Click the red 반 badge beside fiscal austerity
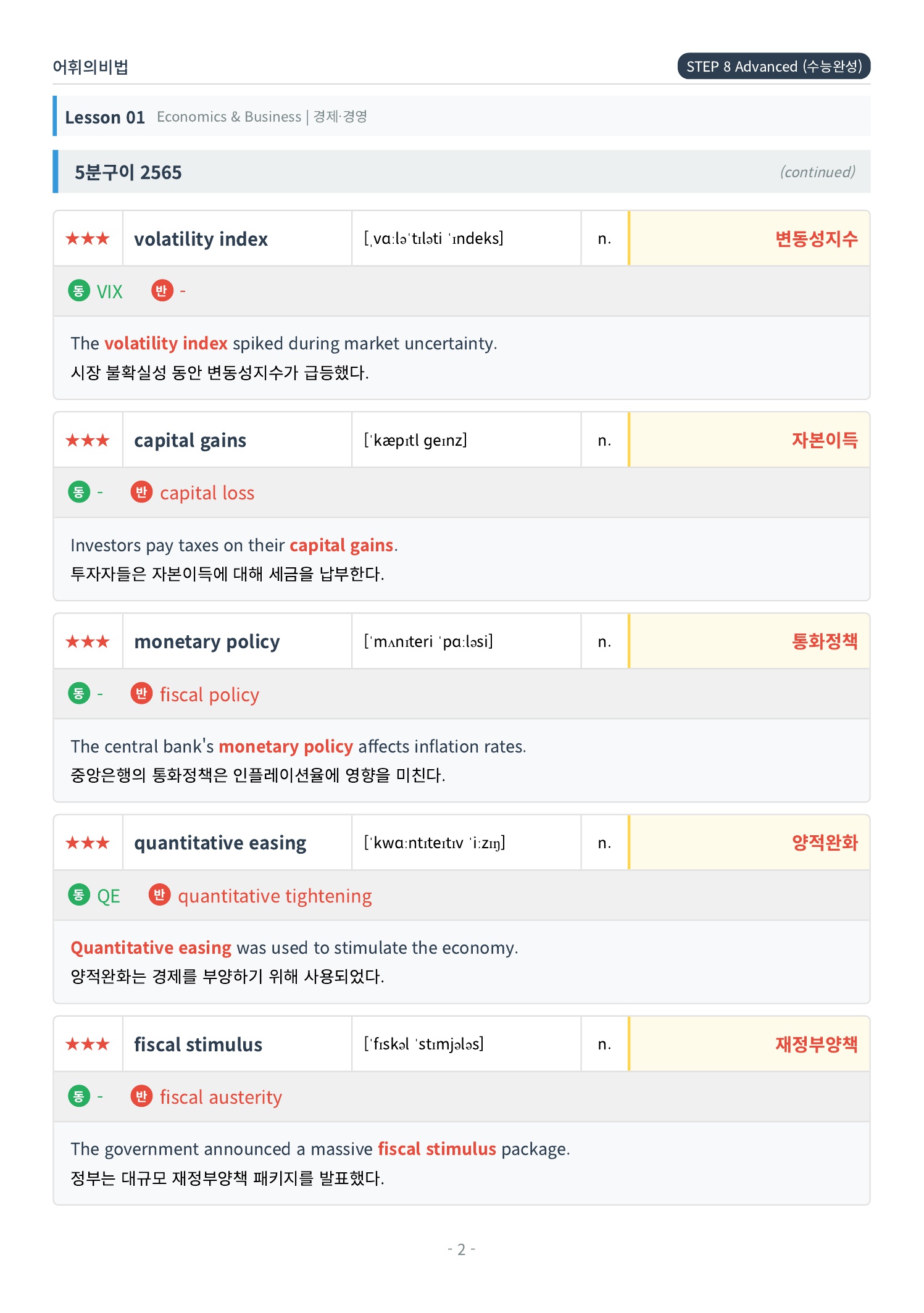This screenshot has width=924, height=1313. (x=141, y=1096)
